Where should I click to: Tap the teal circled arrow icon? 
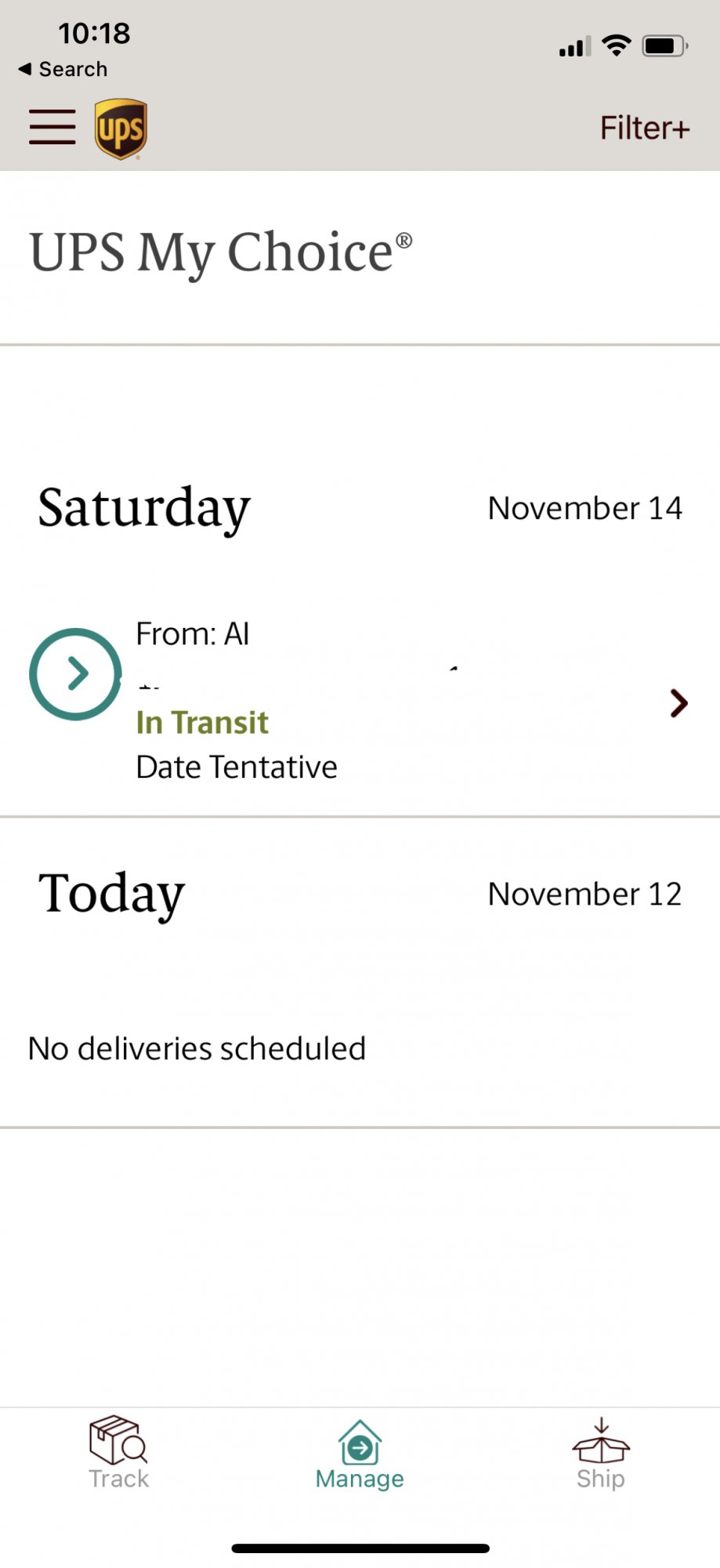coord(75,673)
